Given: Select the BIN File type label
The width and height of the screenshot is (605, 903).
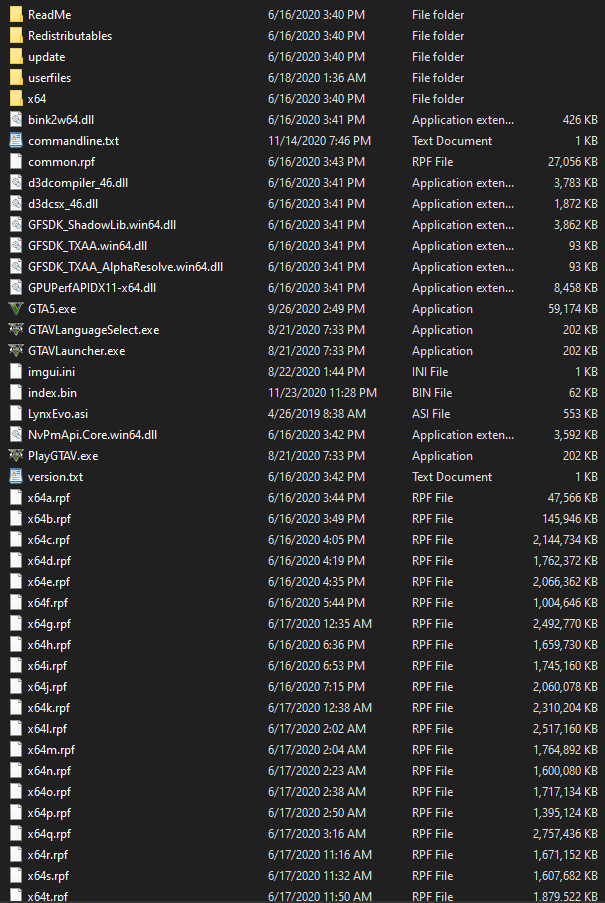Looking at the screenshot, I should tap(431, 393).
